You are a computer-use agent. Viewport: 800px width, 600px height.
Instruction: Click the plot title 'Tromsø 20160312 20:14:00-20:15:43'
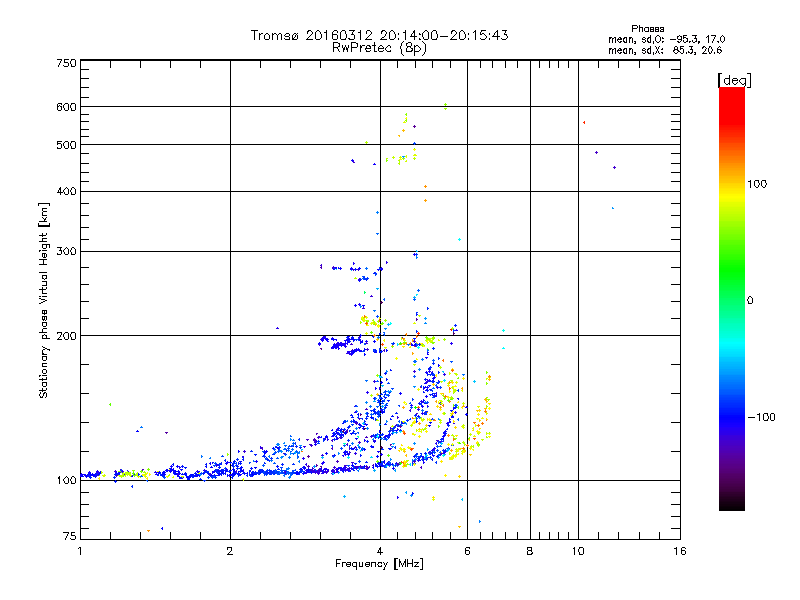379,35
